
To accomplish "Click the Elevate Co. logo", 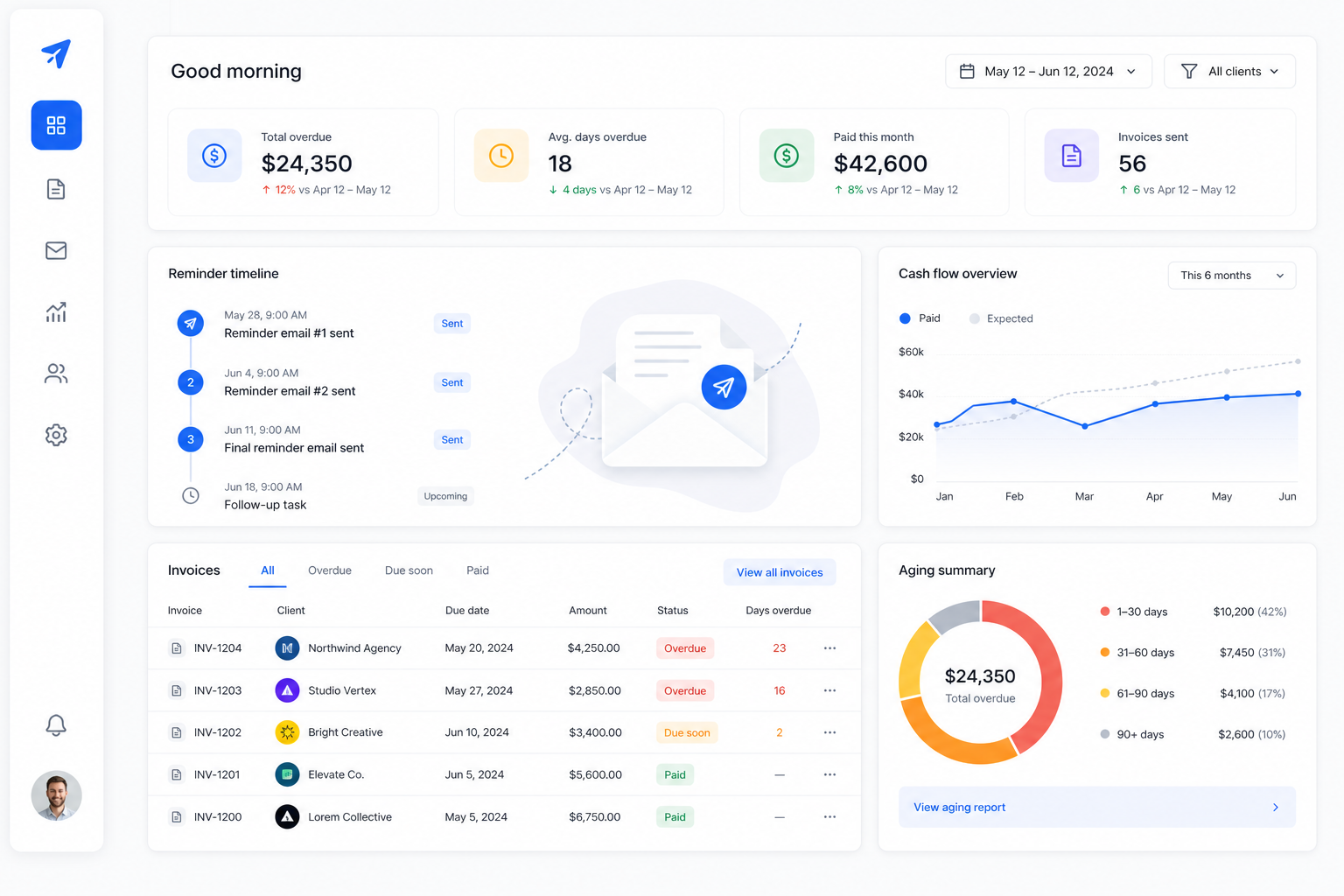I will tap(287, 774).
